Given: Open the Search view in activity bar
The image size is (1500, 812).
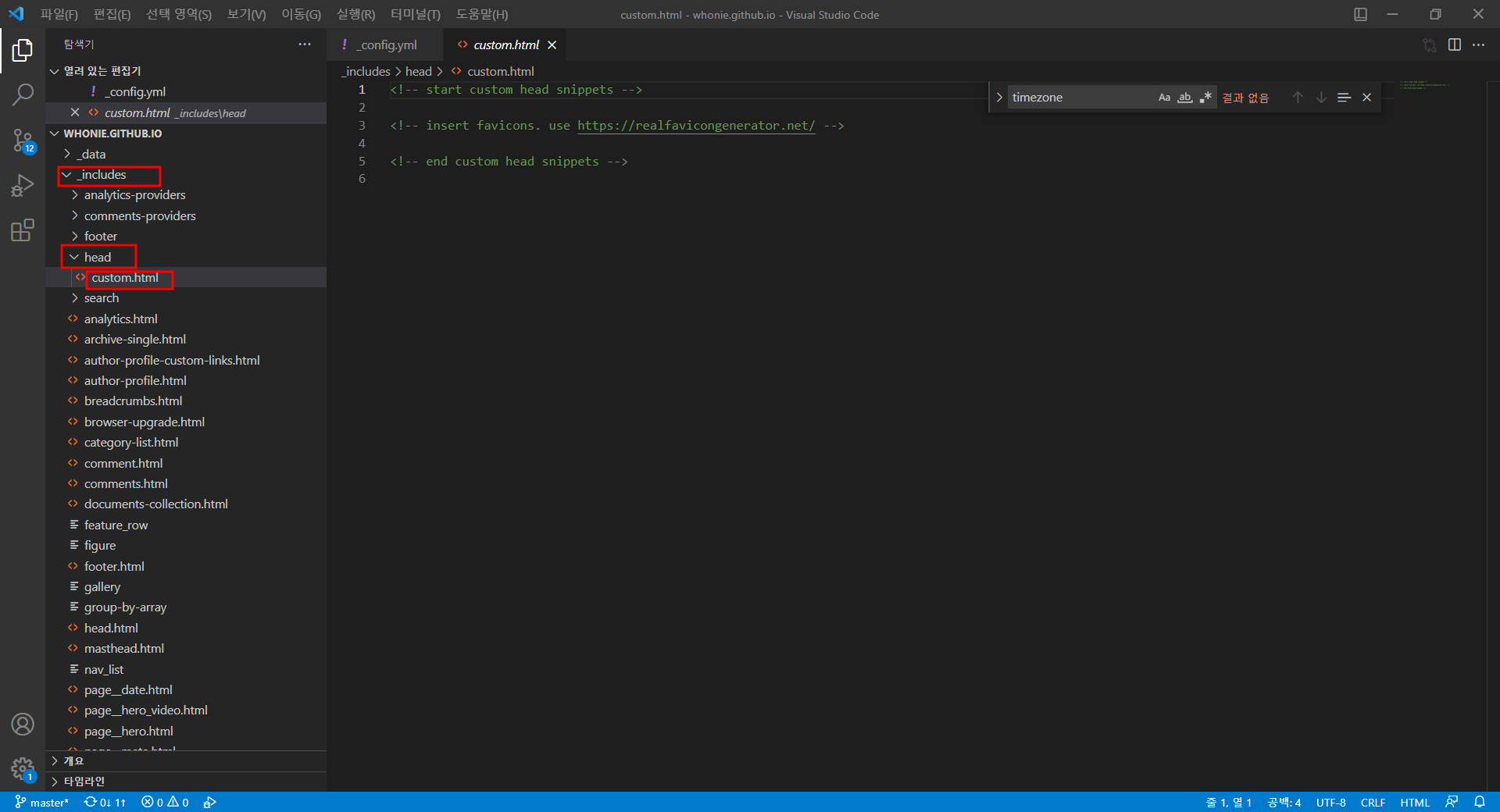Looking at the screenshot, I should pos(23,95).
